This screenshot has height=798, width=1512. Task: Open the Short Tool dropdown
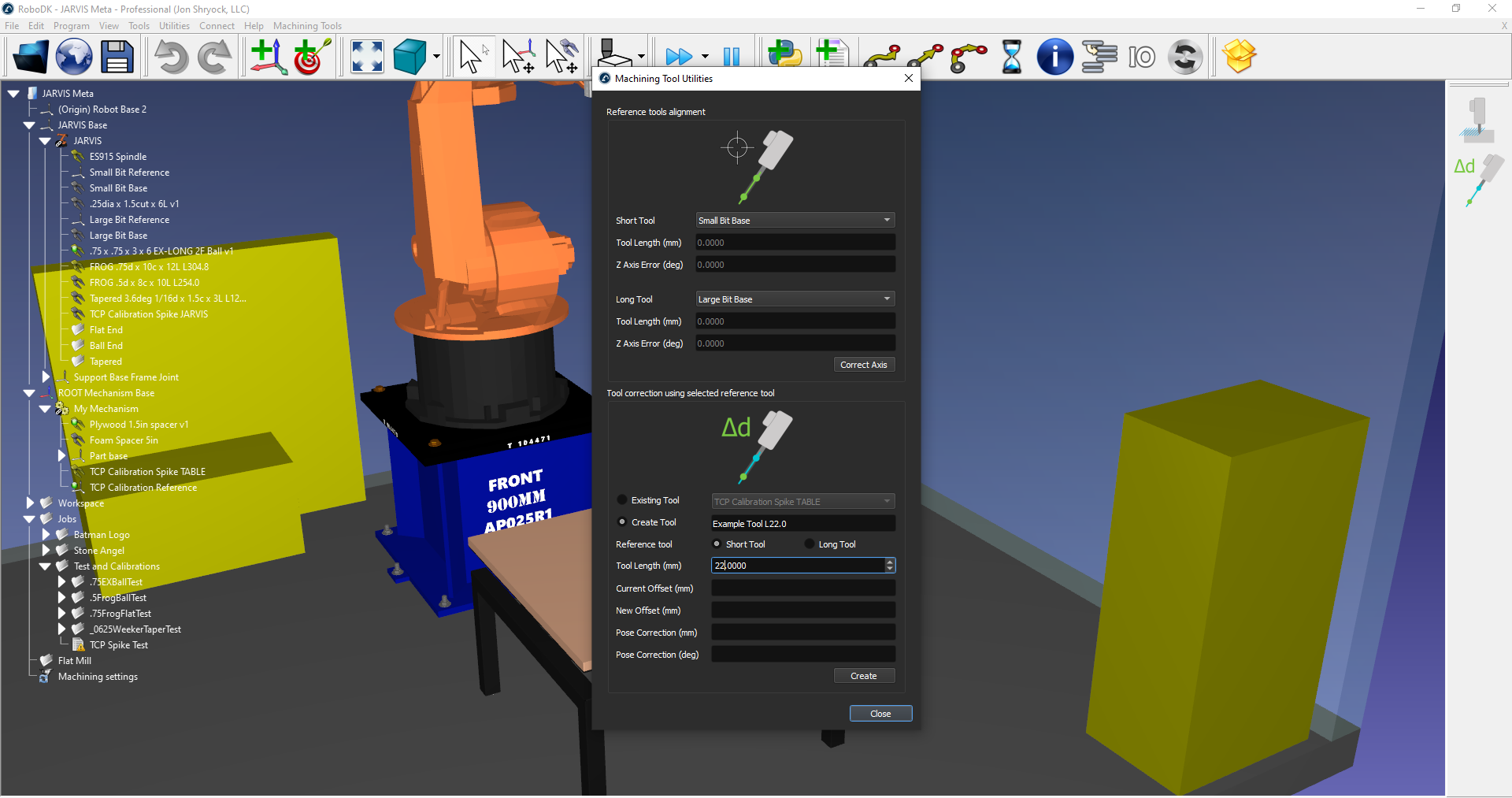point(795,221)
